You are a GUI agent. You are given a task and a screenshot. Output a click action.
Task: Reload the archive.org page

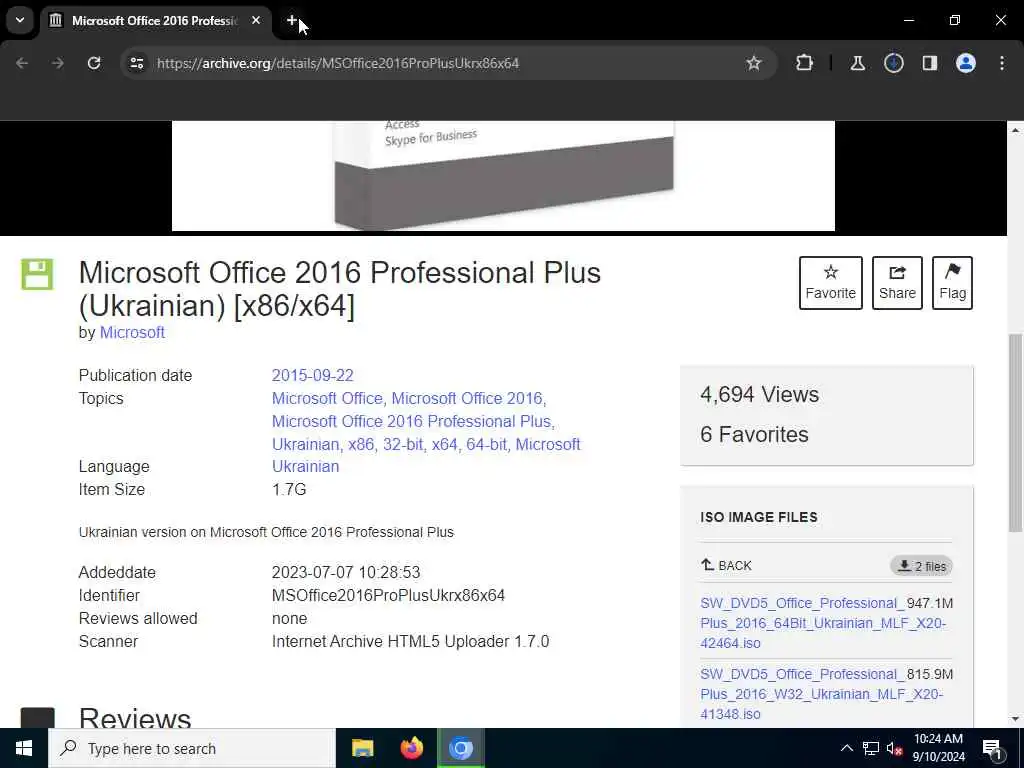click(x=94, y=63)
